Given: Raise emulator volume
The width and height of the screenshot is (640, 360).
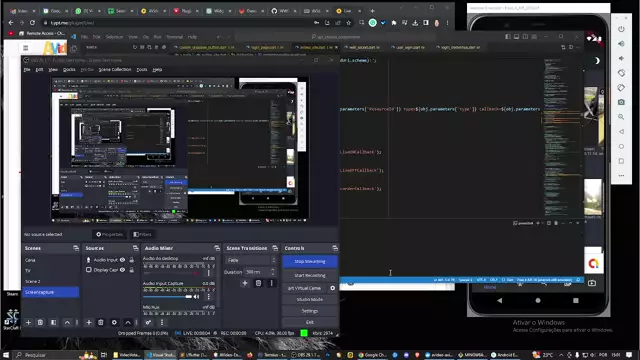Looking at the screenshot, I should [x=621, y=44].
